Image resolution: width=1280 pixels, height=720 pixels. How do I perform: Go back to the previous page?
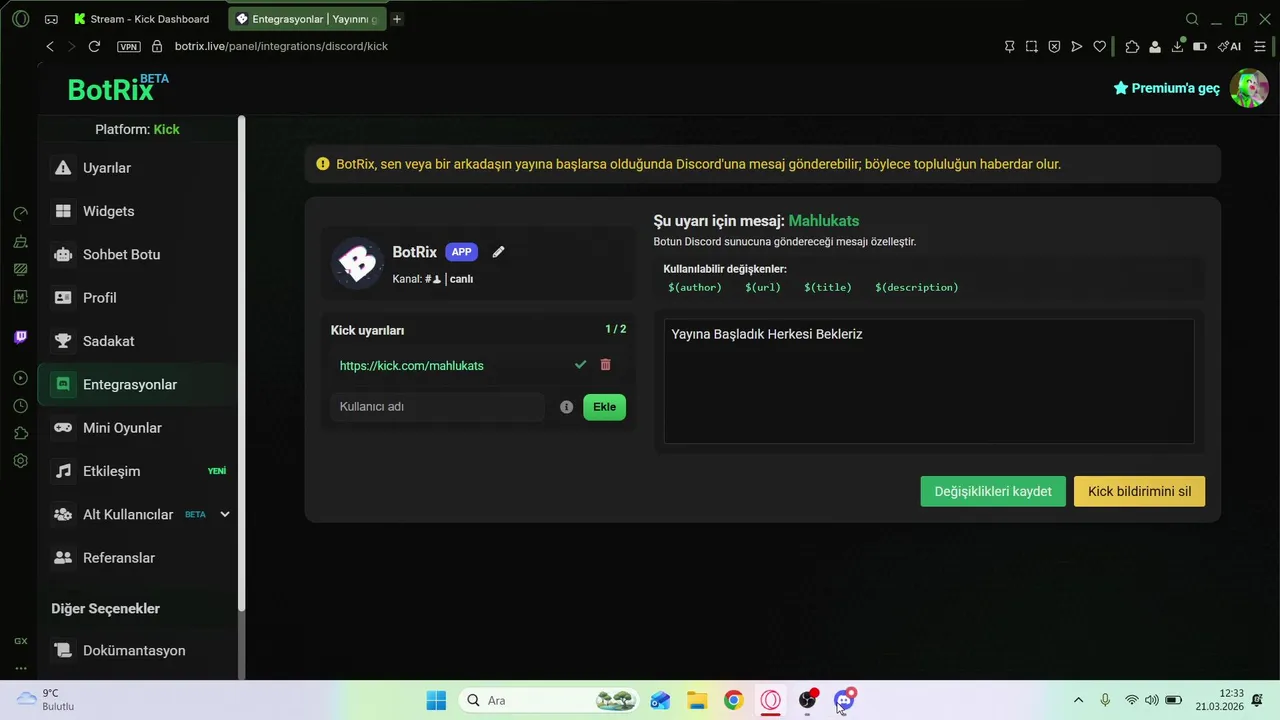coord(50,46)
